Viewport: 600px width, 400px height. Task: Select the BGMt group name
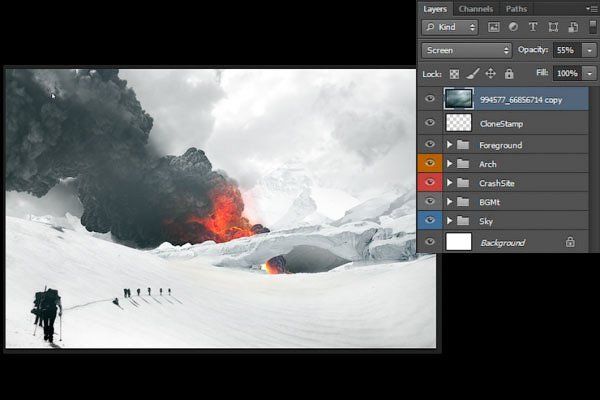(x=489, y=202)
